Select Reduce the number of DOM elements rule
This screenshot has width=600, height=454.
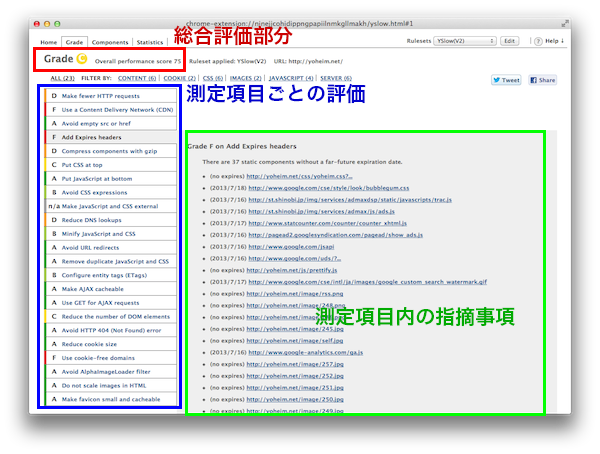(111, 317)
